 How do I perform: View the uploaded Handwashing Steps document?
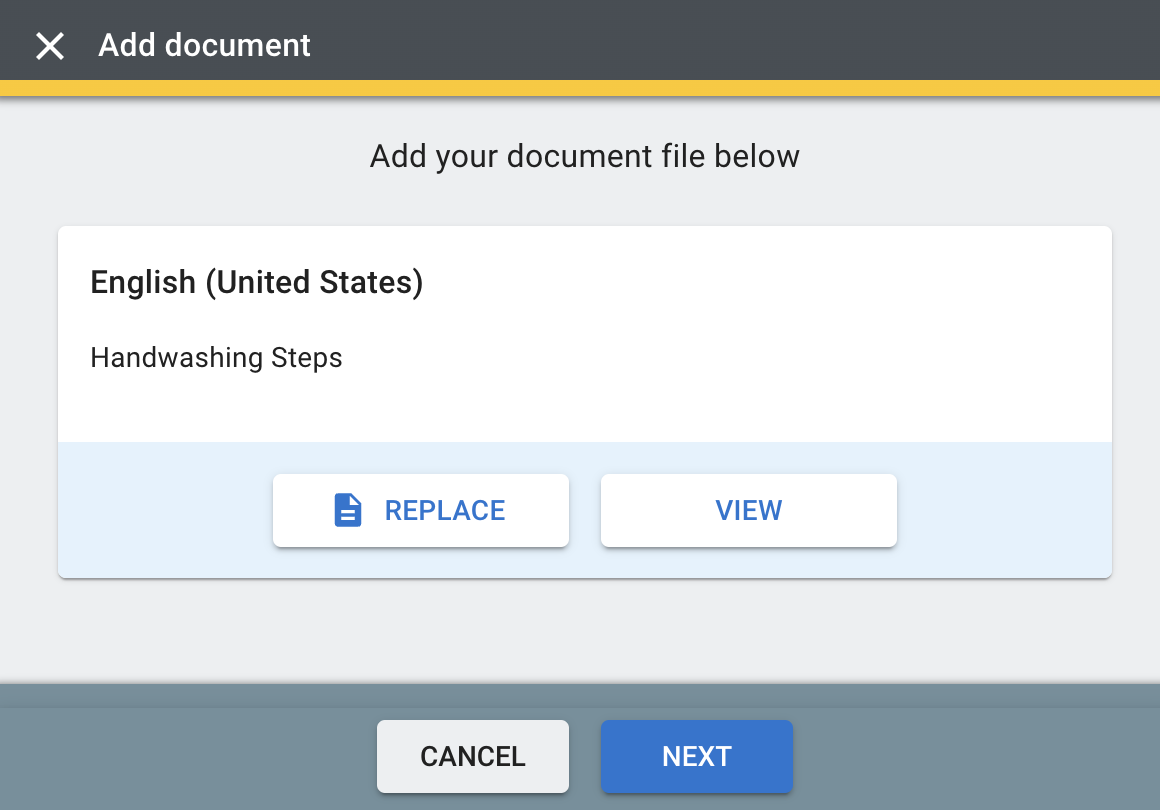pos(749,510)
